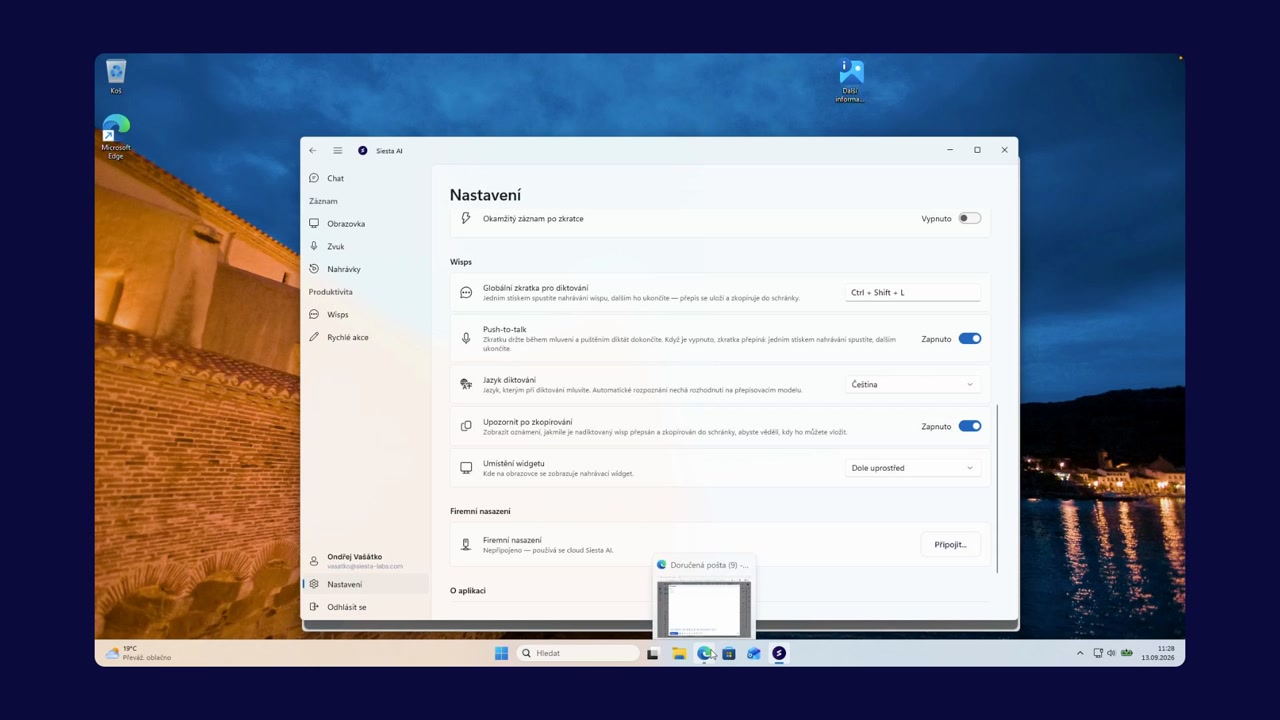Open weather widget showing 19°C
This screenshot has height=720, width=1280.
point(138,653)
